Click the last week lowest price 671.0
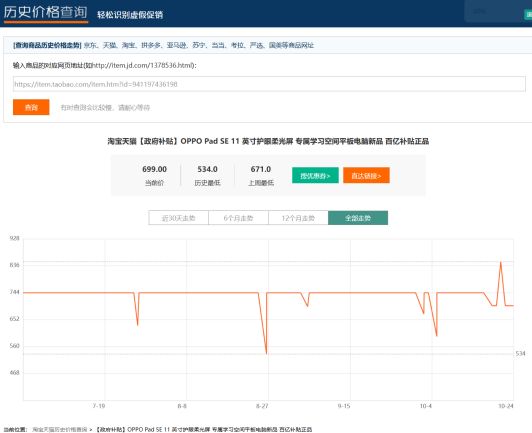The height and width of the screenshot is (433, 532). (261, 169)
